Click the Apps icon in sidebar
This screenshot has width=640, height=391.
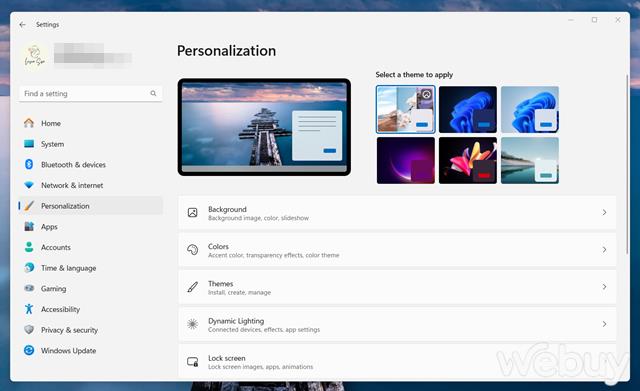(29, 226)
